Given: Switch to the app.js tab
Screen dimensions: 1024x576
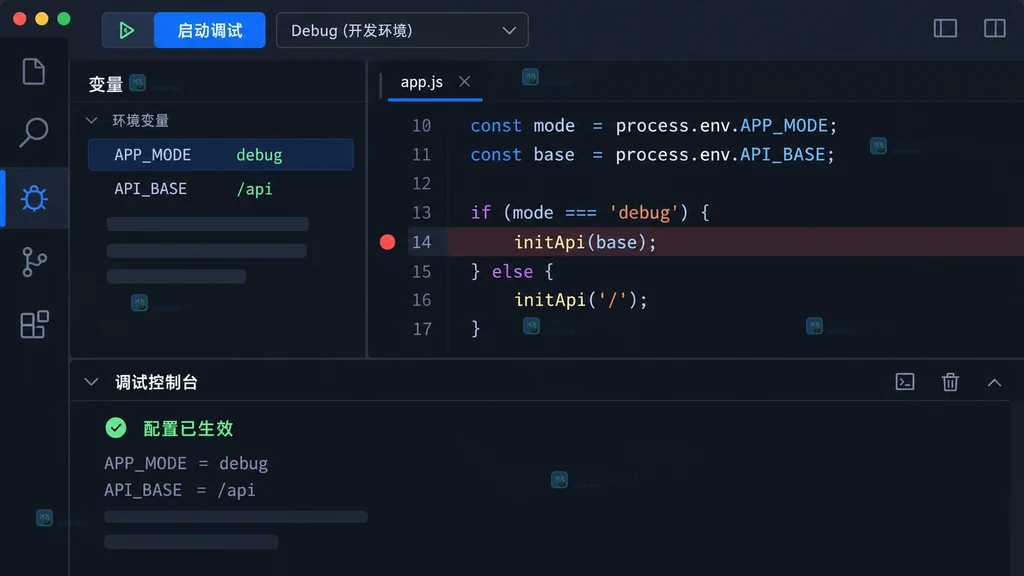Looking at the screenshot, I should click(422, 82).
